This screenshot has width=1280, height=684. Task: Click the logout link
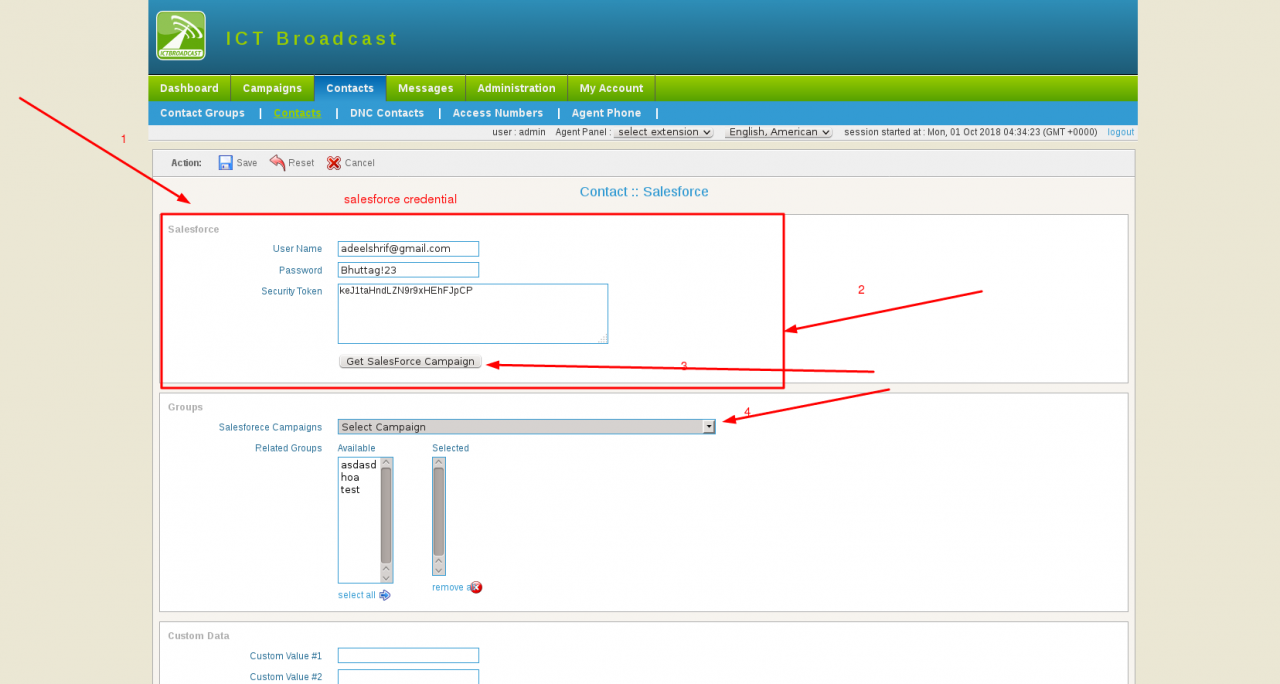click(x=1120, y=131)
